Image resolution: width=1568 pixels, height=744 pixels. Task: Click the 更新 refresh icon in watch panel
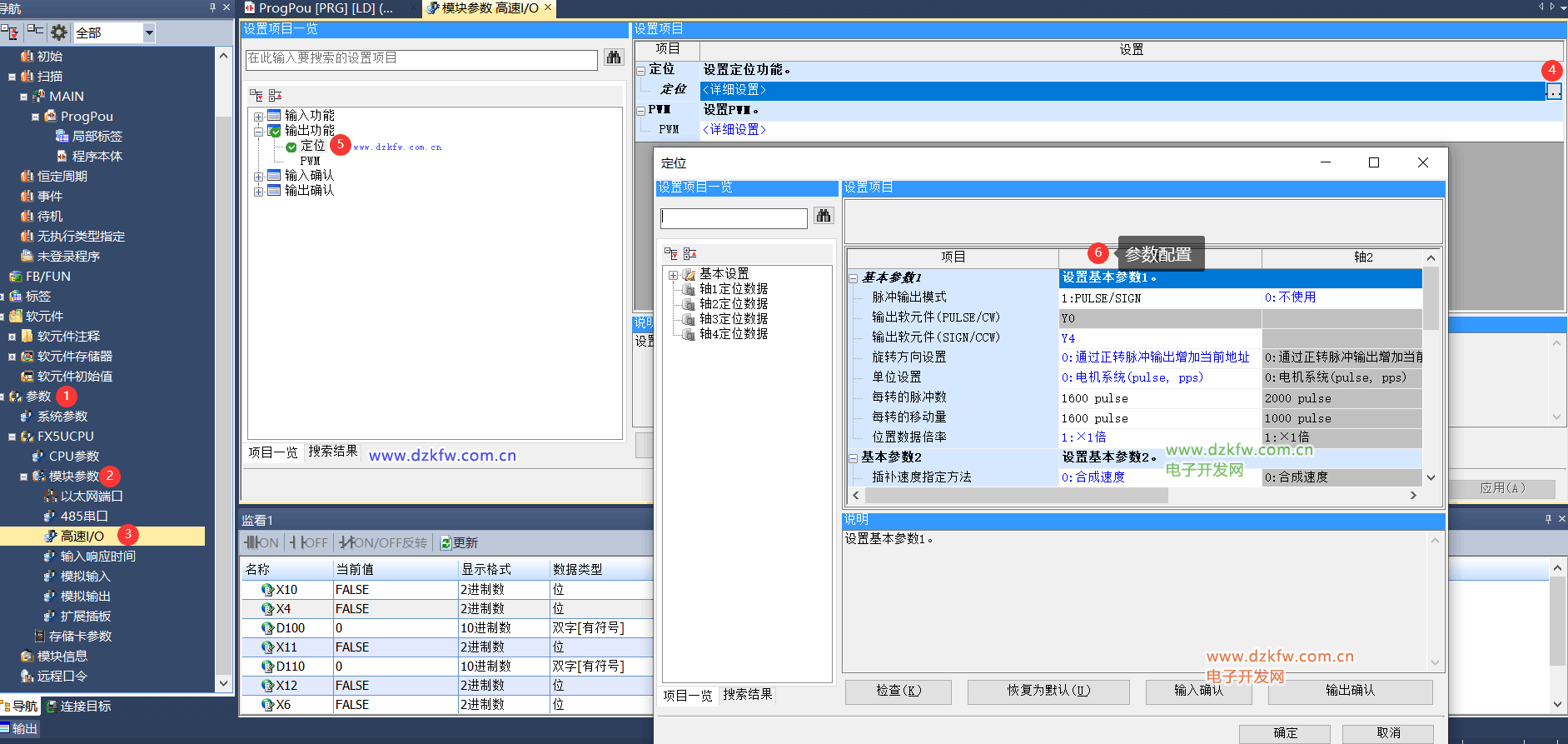click(446, 543)
